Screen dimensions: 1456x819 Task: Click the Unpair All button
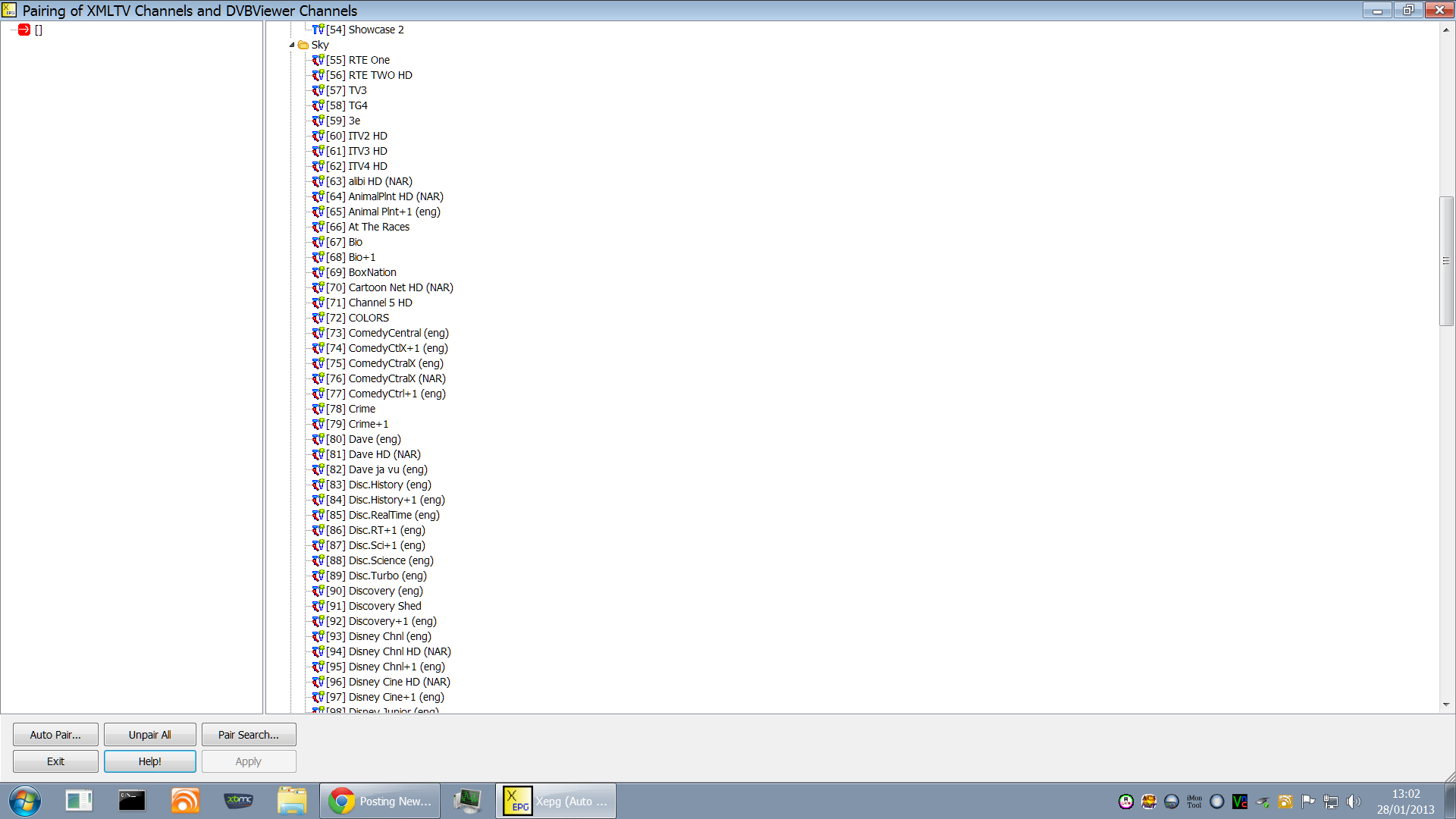[x=149, y=735]
